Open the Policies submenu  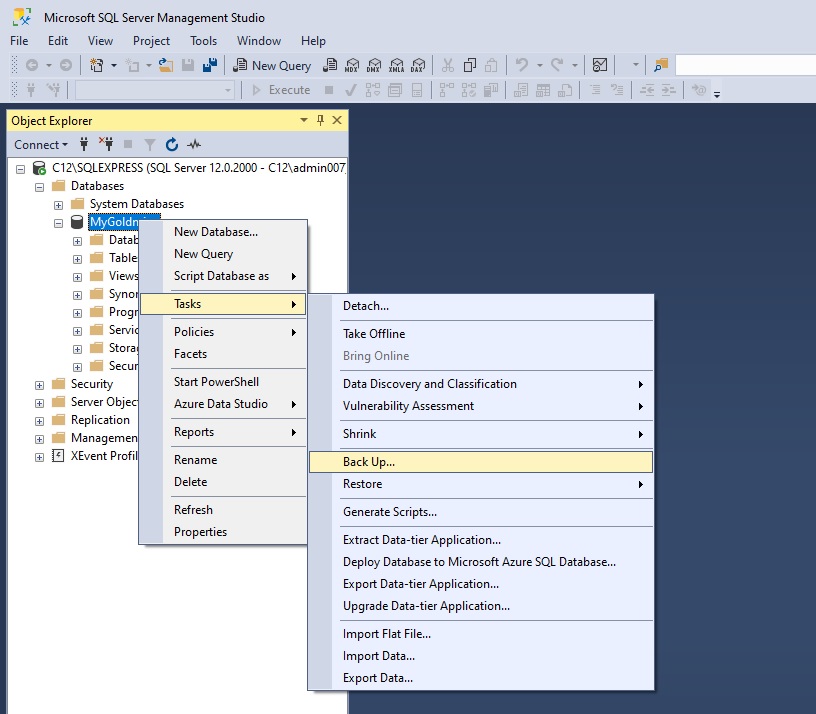[x=223, y=332]
